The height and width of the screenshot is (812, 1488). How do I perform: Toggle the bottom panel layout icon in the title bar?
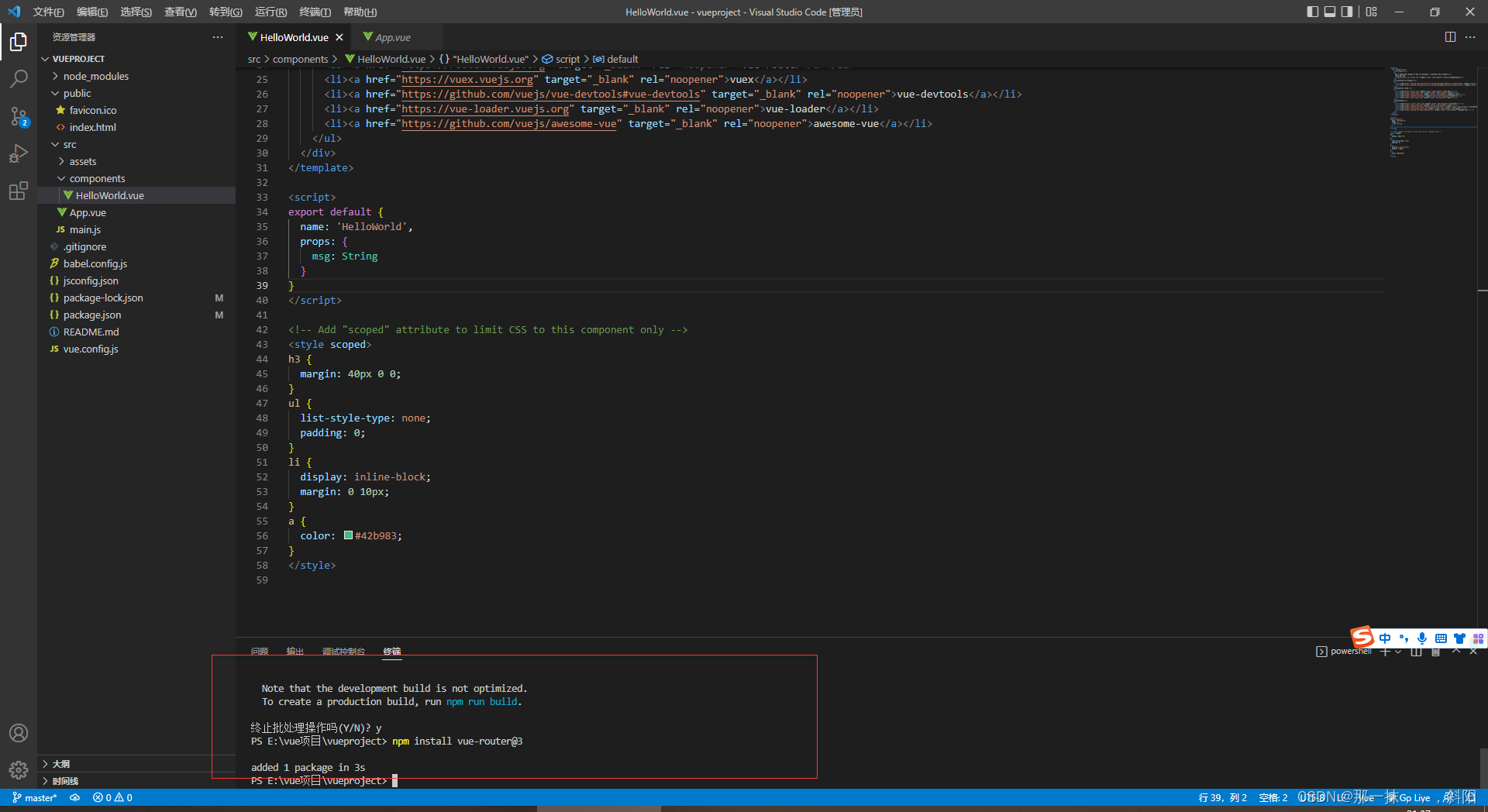click(1330, 12)
